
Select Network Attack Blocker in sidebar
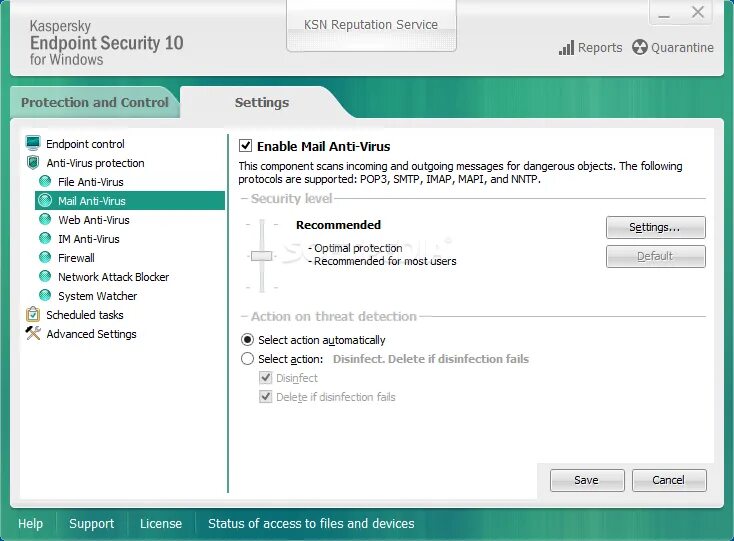[x=113, y=277]
